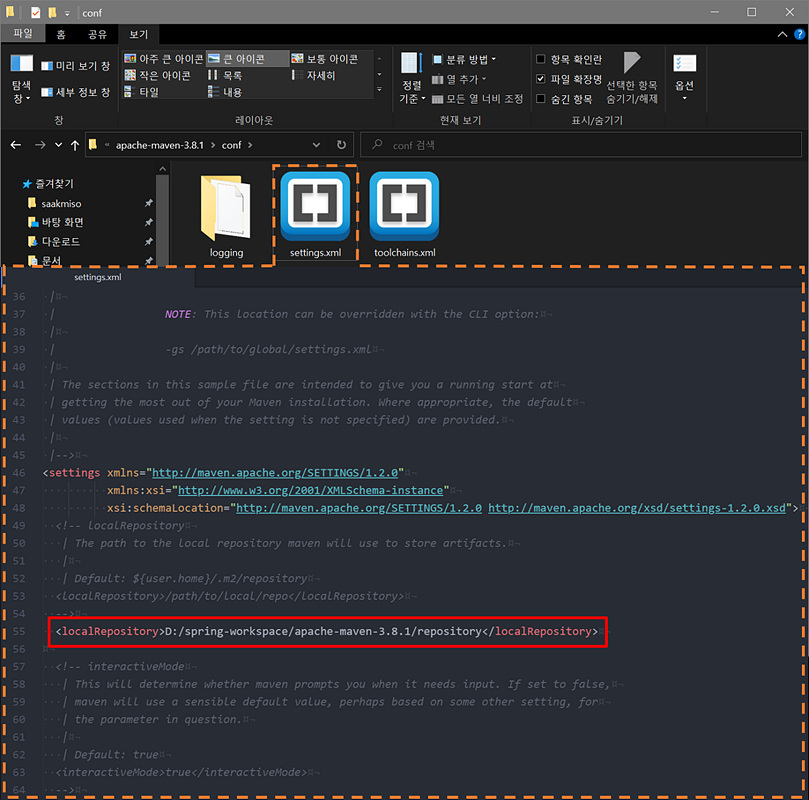The image size is (809, 800).
Task: Click the localRepository line 55 in editor
Action: click(327, 631)
